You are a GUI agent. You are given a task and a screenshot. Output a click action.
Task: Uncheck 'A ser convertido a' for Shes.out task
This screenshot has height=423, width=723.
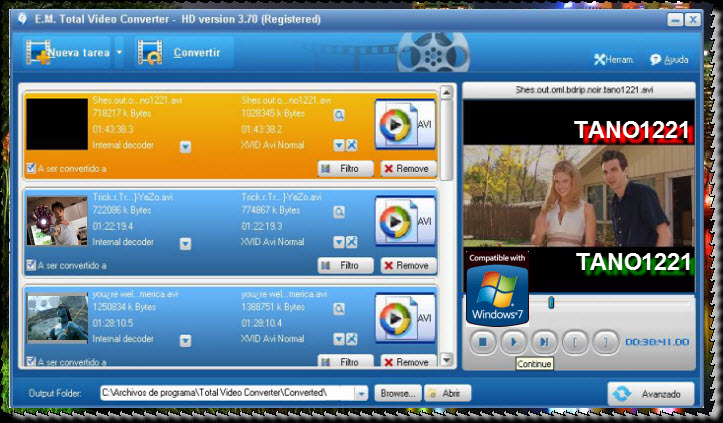click(31, 168)
